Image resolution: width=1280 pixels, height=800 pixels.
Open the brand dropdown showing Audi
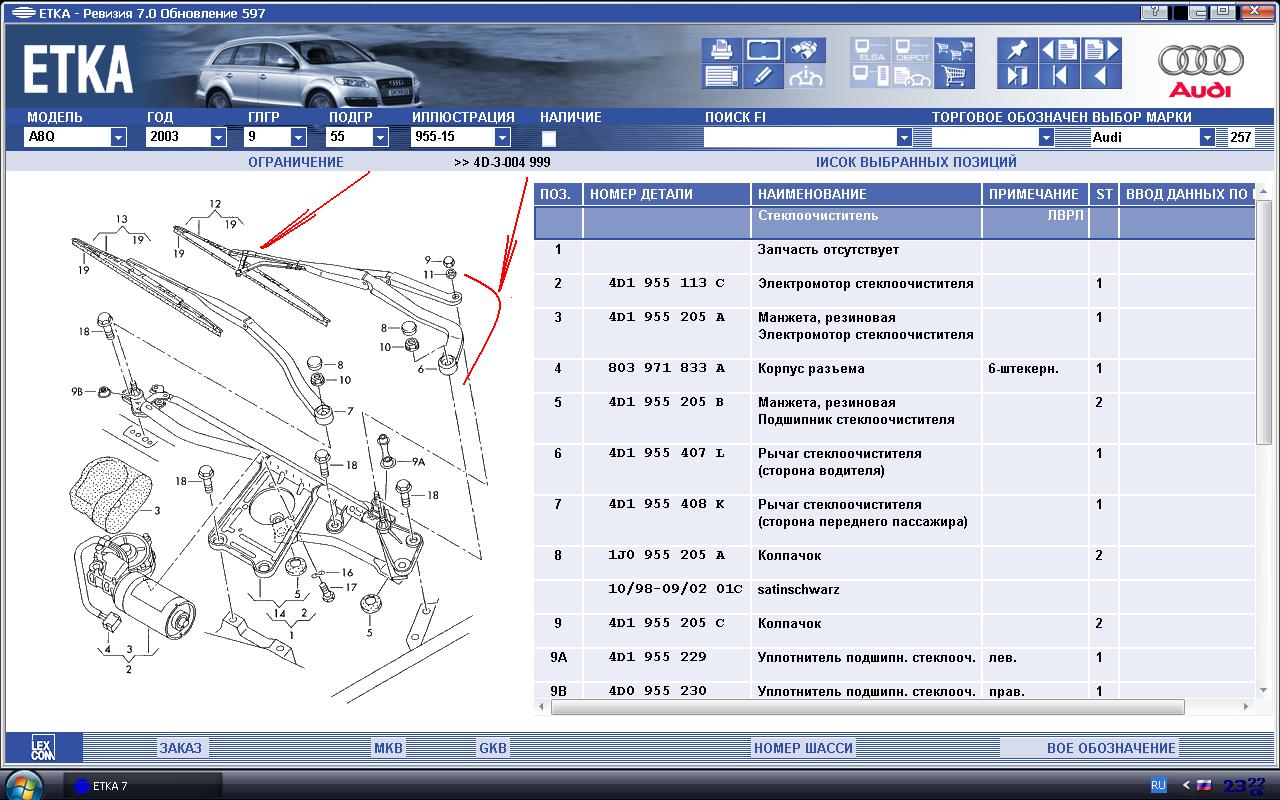(1207, 137)
